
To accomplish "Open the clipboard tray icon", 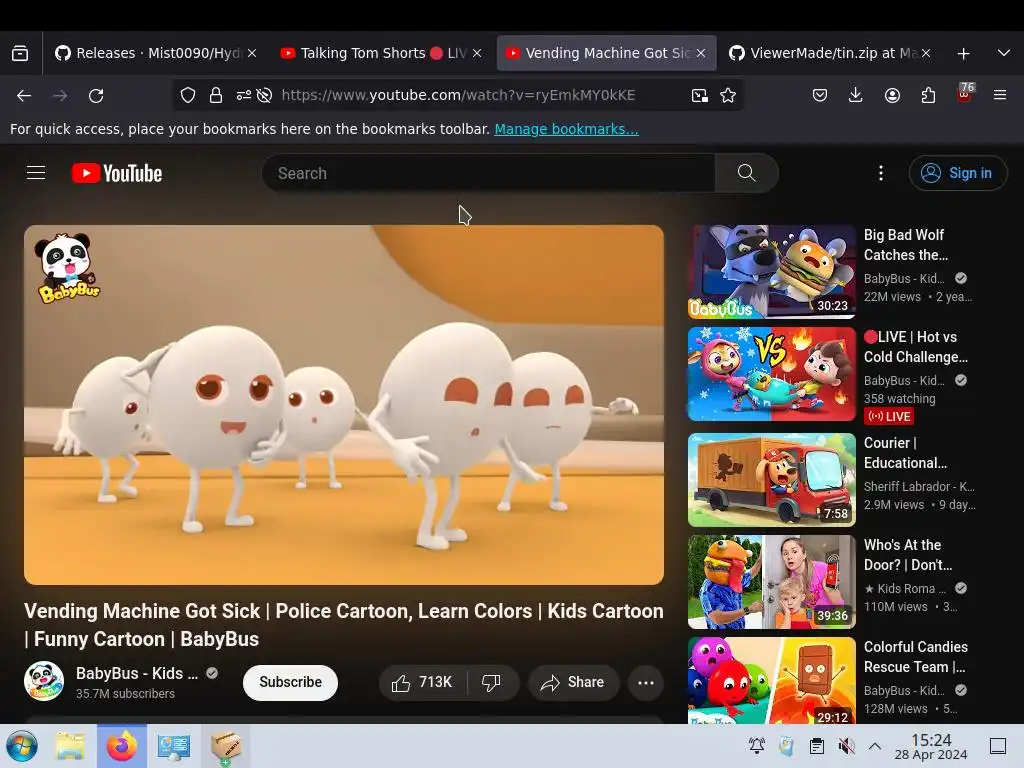I will tap(816, 746).
